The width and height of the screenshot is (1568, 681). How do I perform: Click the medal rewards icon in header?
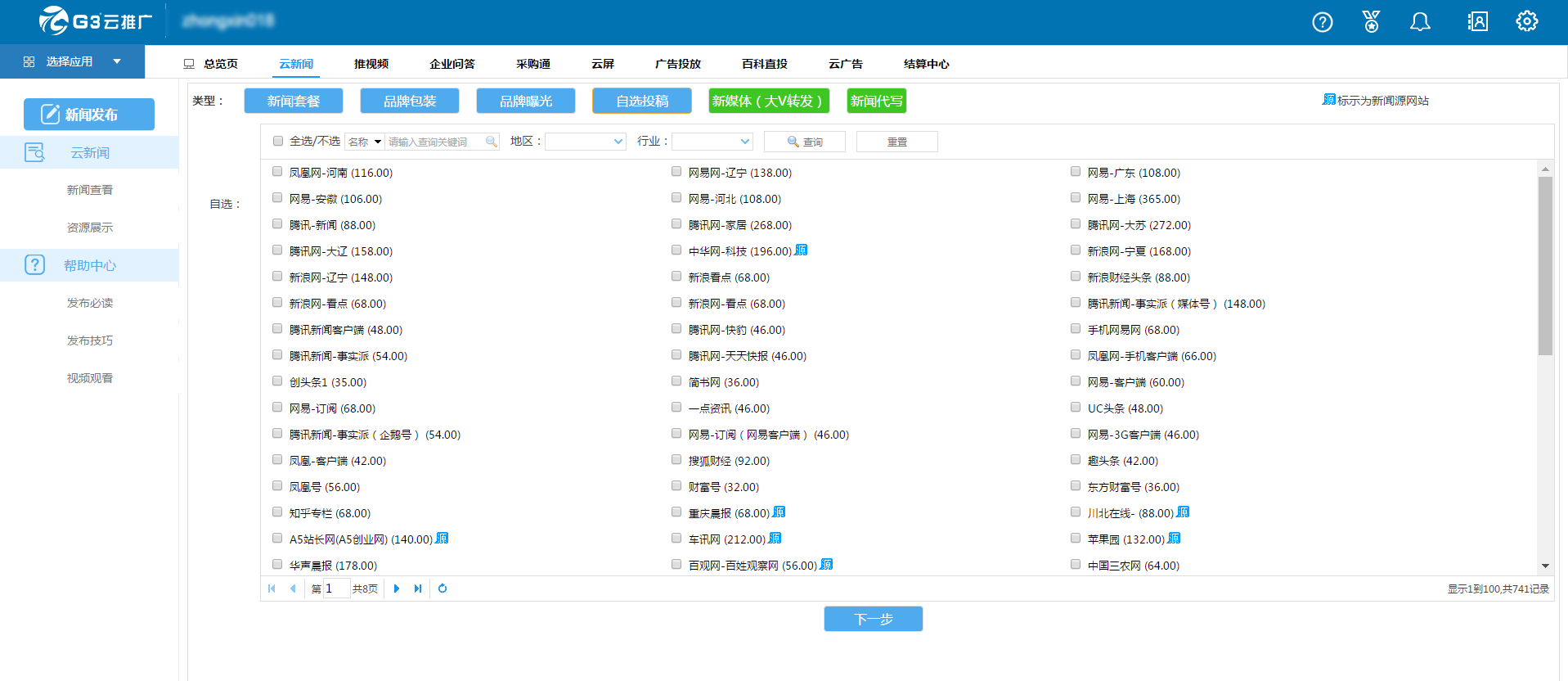coord(1371,21)
